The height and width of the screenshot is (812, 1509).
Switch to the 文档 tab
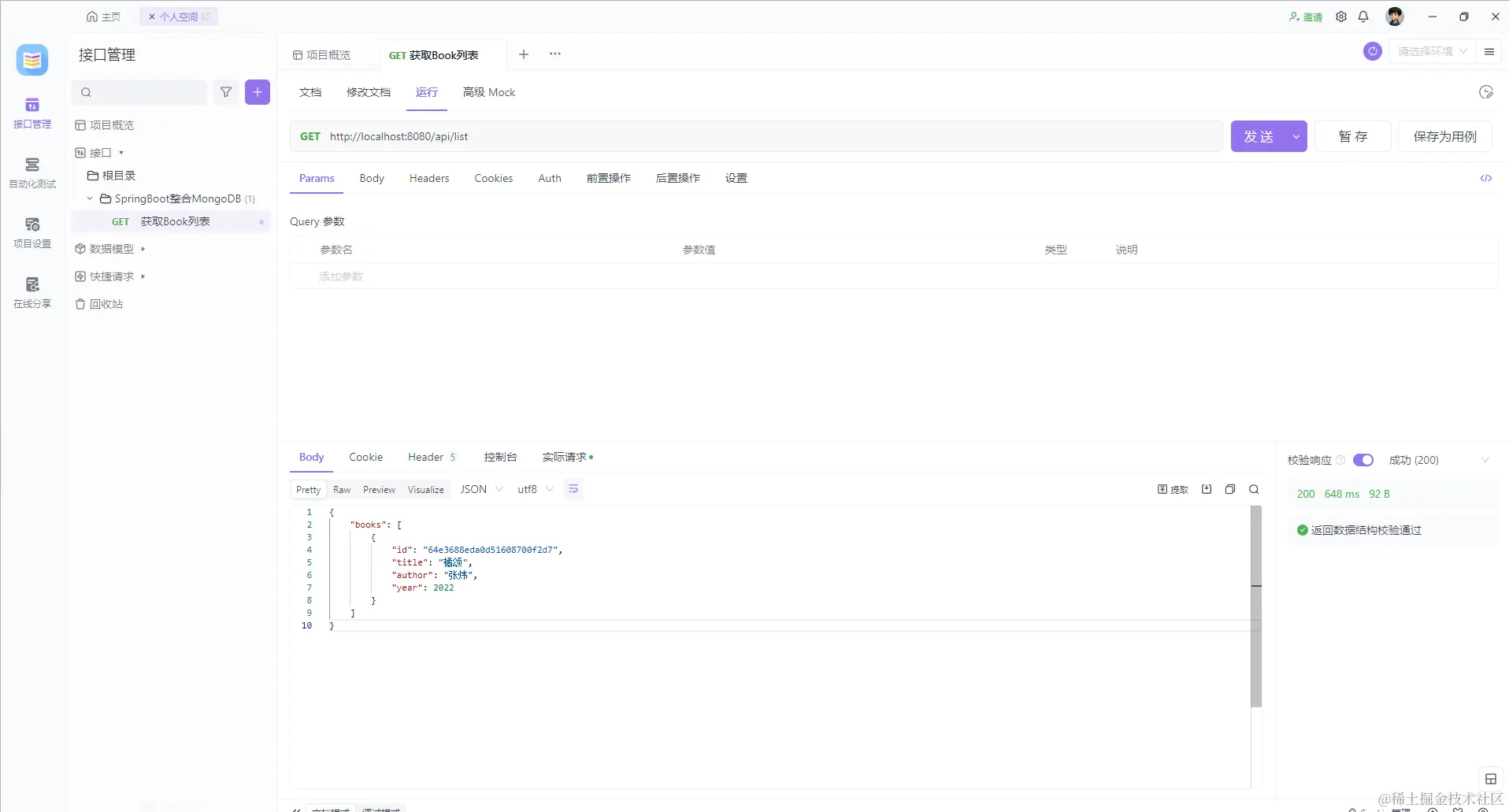[x=310, y=92]
